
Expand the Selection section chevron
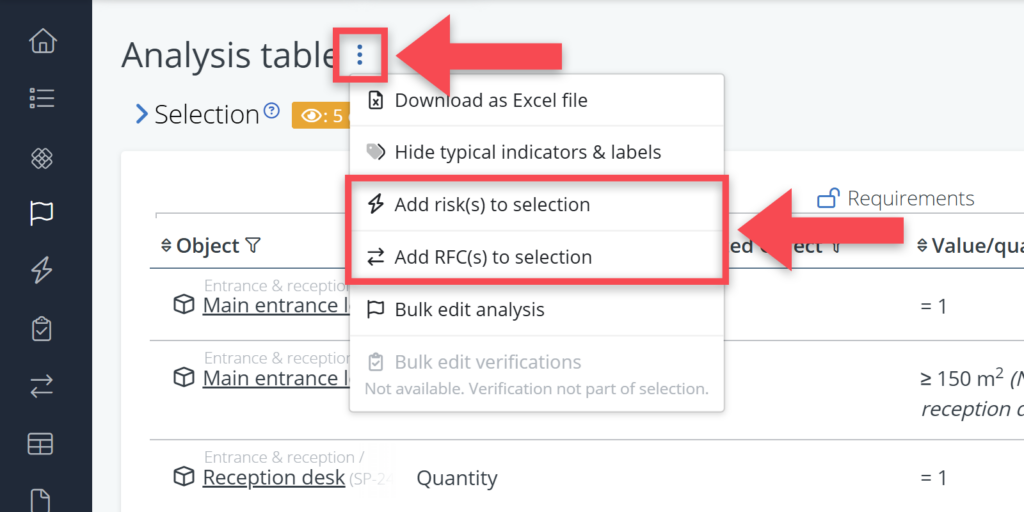[141, 115]
